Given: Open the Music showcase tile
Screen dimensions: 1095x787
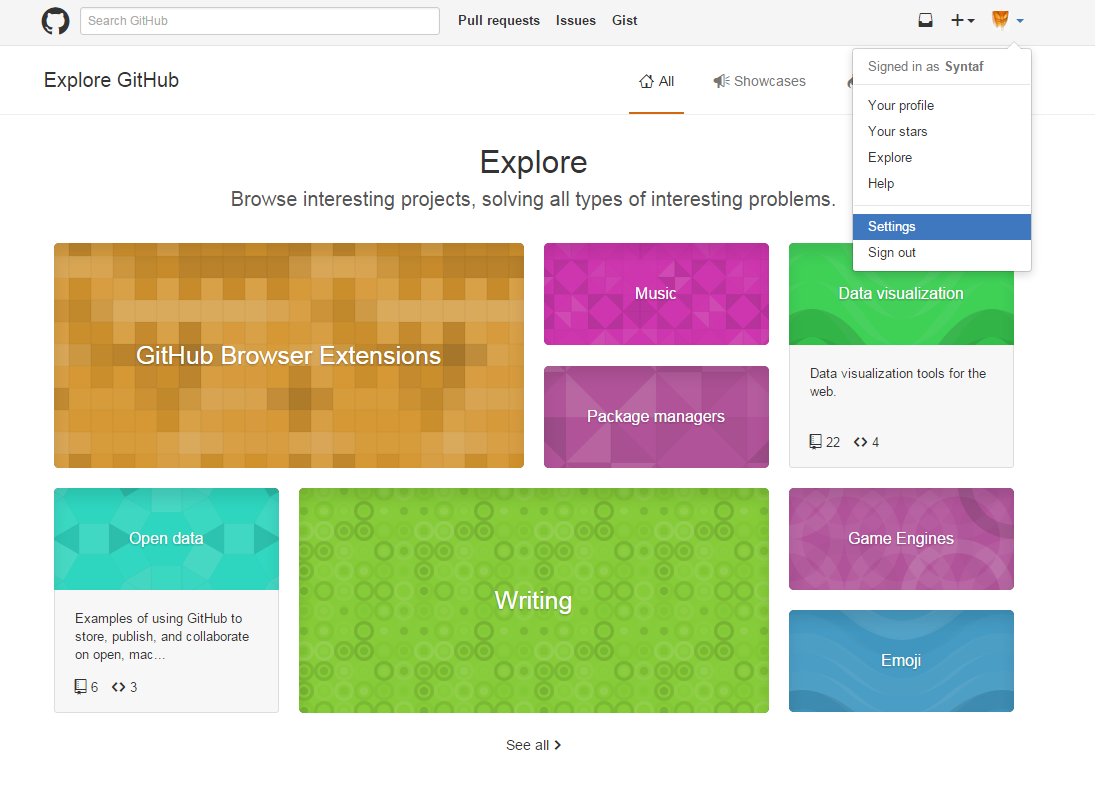Looking at the screenshot, I should click(x=656, y=293).
